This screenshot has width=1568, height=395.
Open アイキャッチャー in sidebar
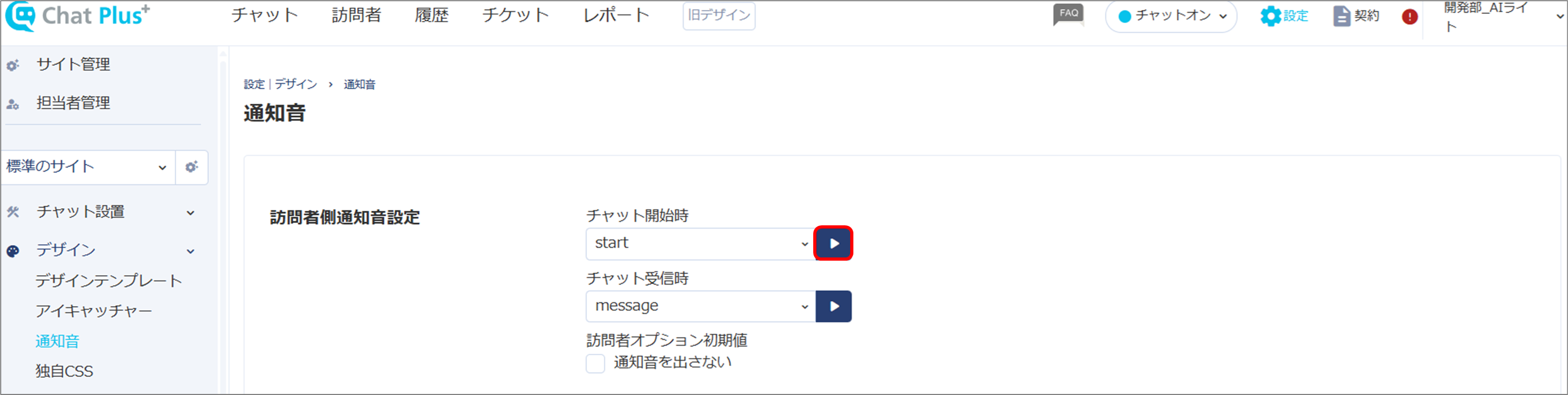click(x=94, y=311)
